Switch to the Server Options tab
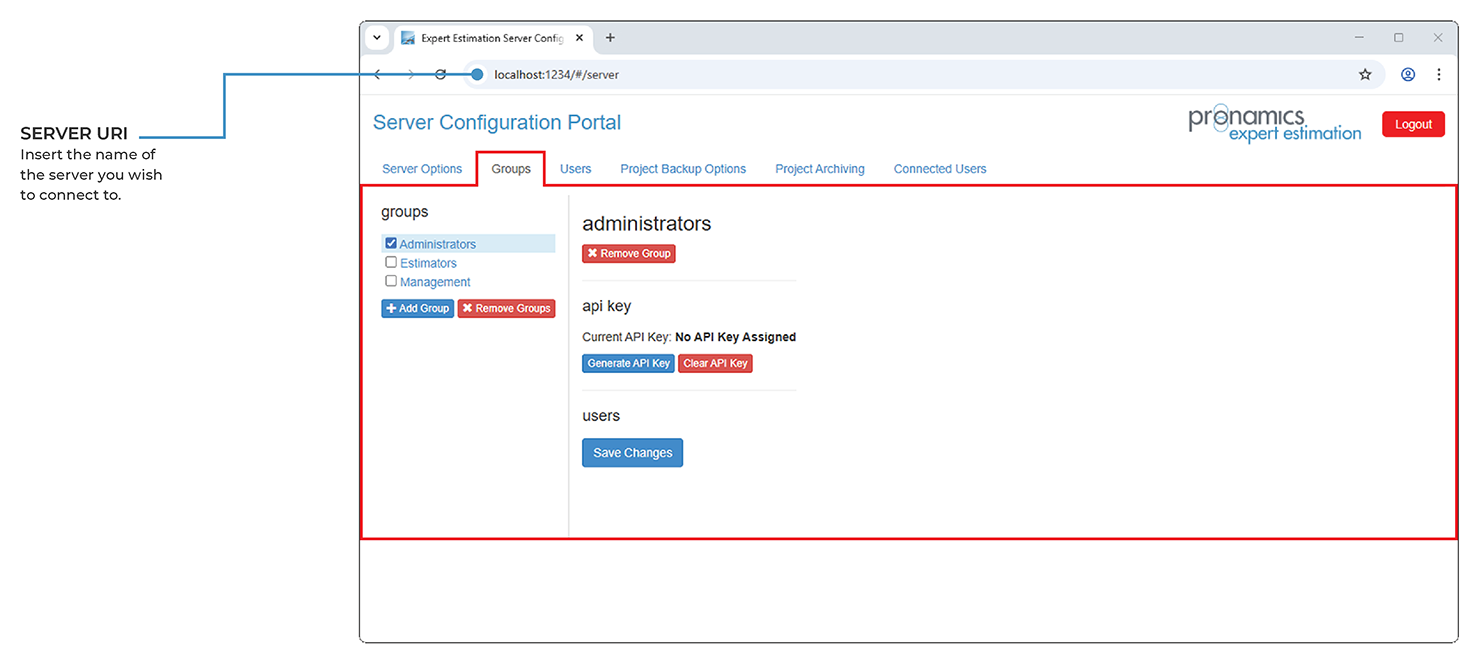1480x664 pixels. pyautogui.click(x=422, y=169)
